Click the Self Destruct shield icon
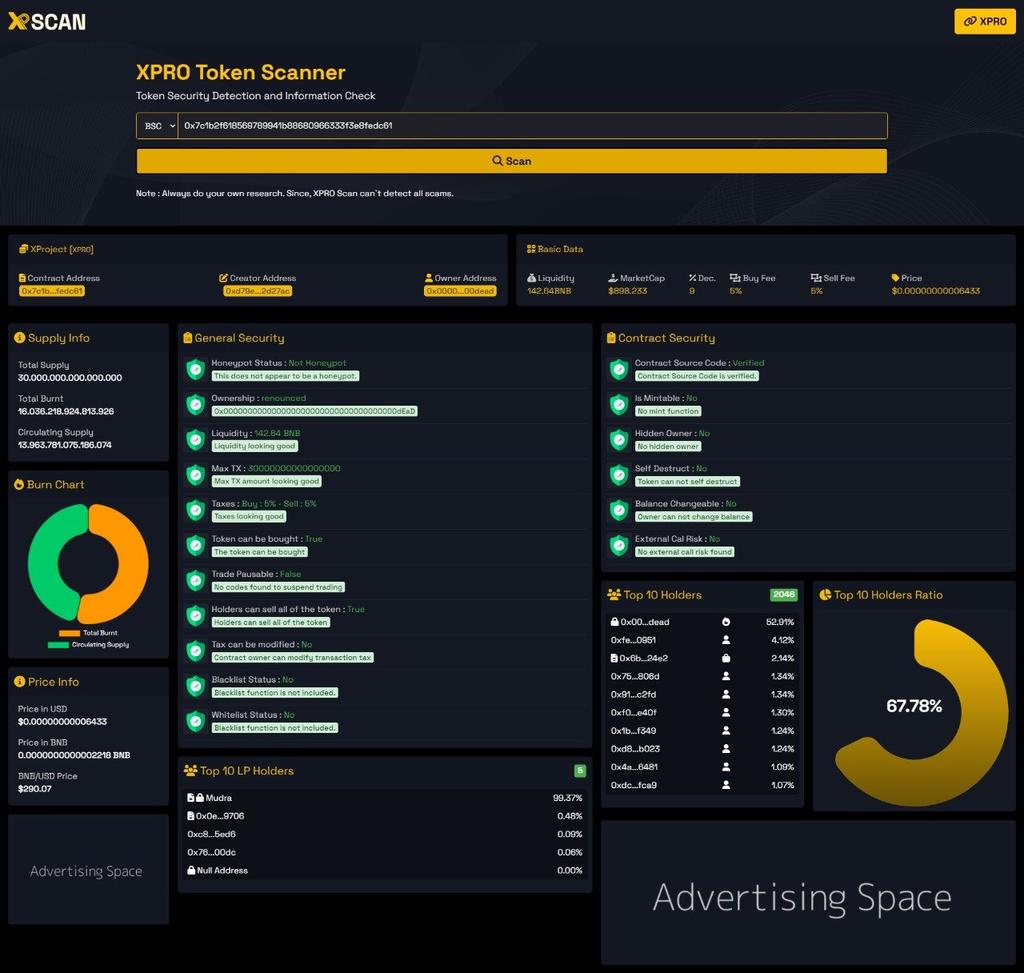The width and height of the screenshot is (1024, 973). (618, 475)
